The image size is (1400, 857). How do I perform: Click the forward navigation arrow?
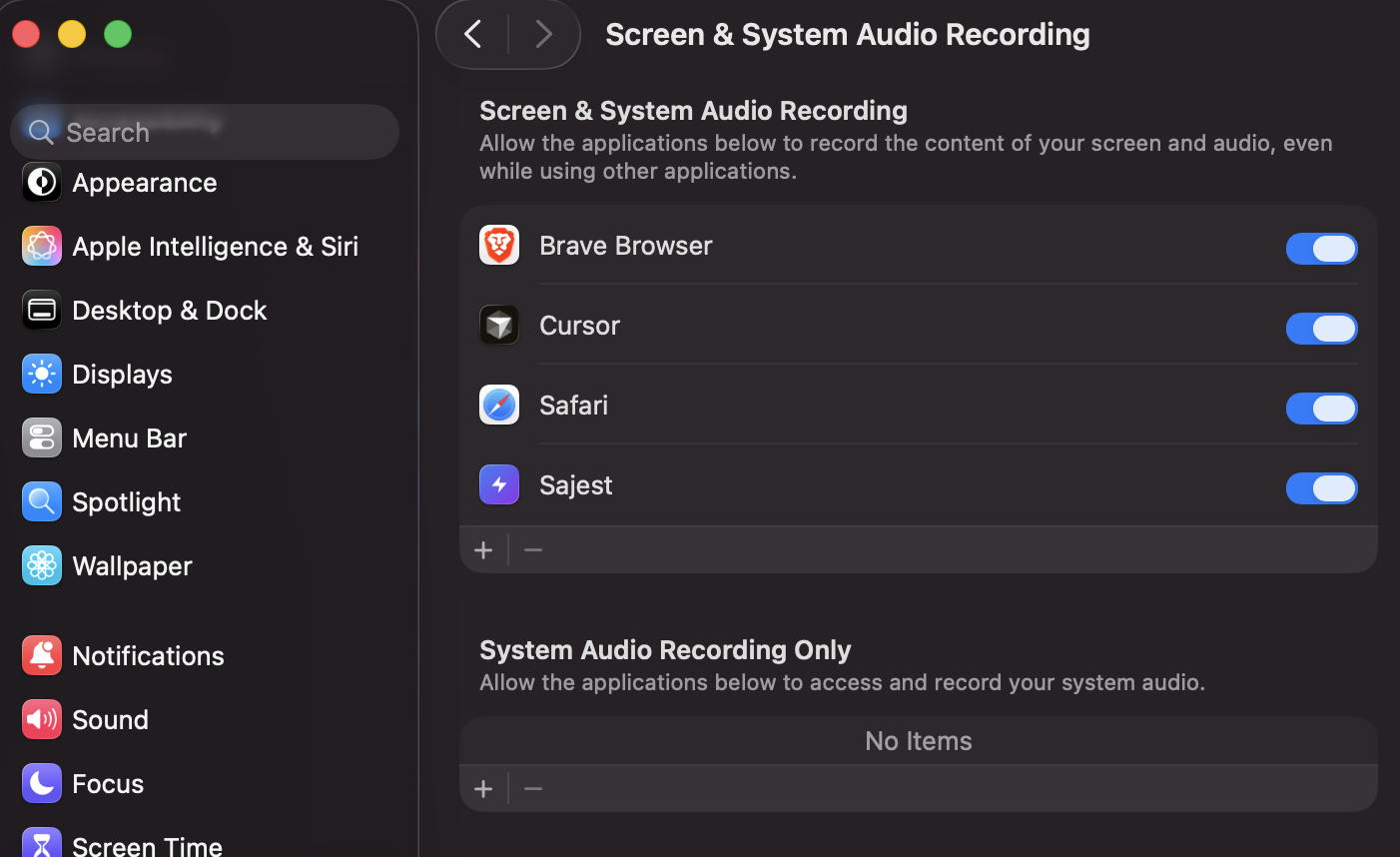pos(543,34)
